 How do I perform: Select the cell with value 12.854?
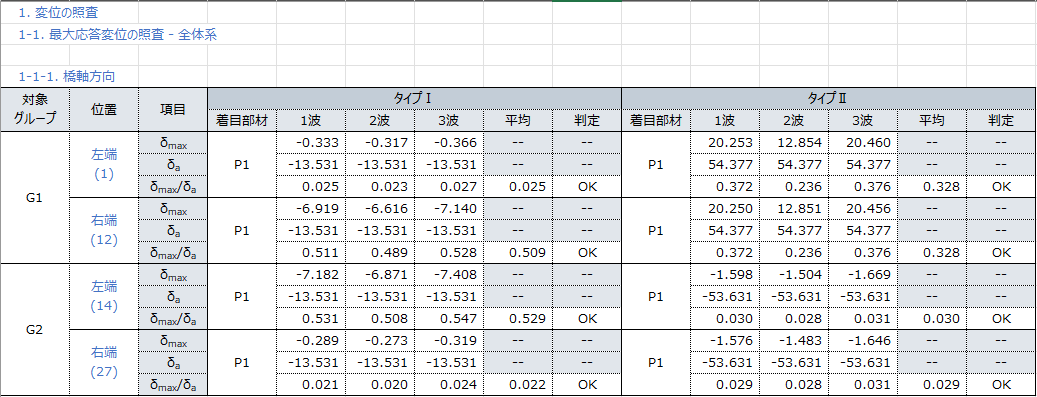[794, 142]
